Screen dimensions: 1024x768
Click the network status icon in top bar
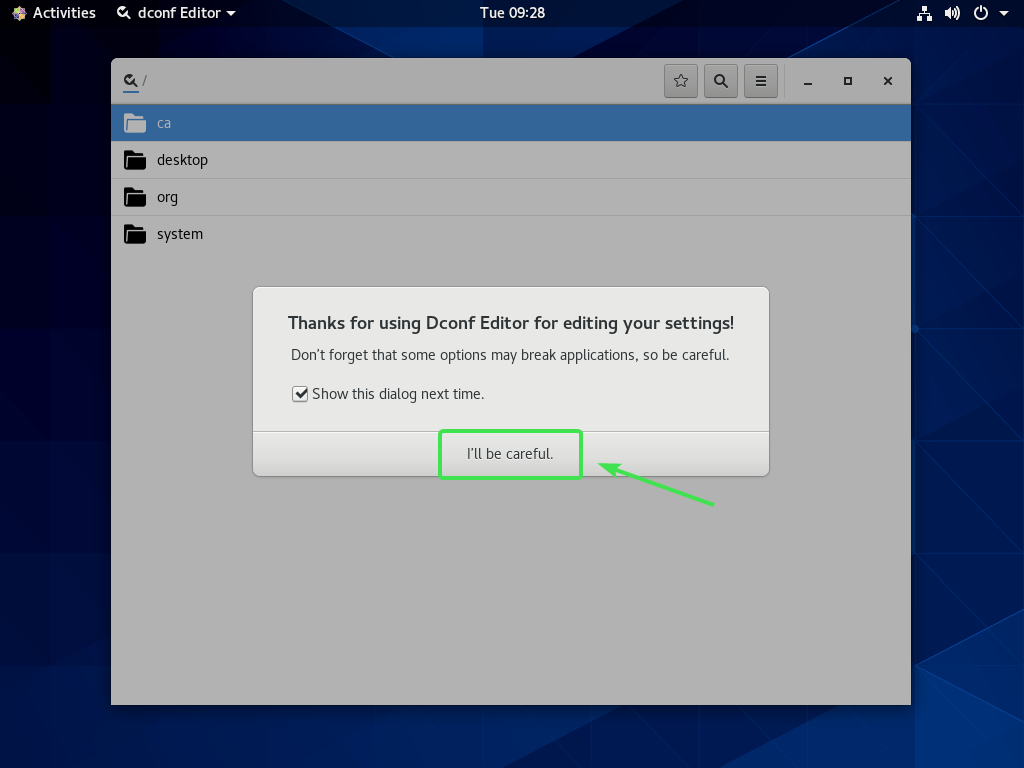pyautogui.click(x=925, y=13)
